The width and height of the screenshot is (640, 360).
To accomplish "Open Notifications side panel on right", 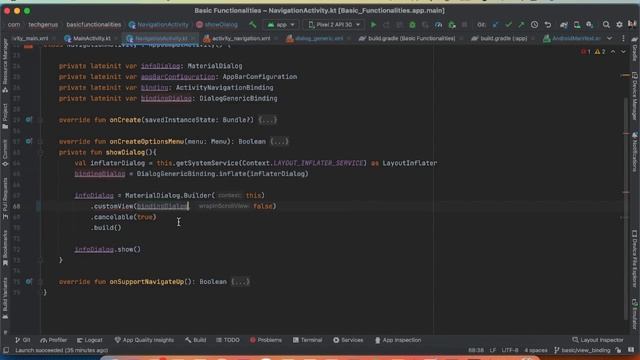I will click(x=635, y=152).
